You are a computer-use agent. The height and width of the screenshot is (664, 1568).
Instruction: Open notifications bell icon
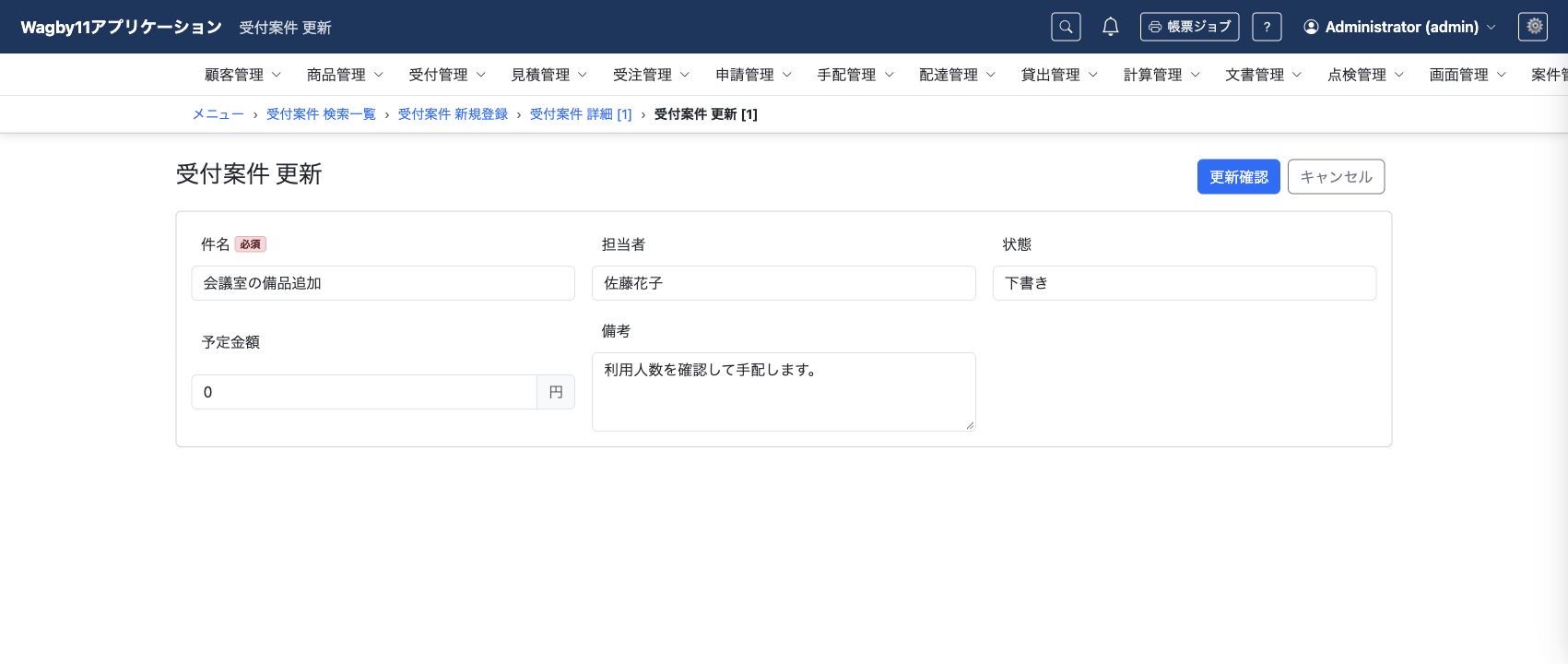[1111, 27]
